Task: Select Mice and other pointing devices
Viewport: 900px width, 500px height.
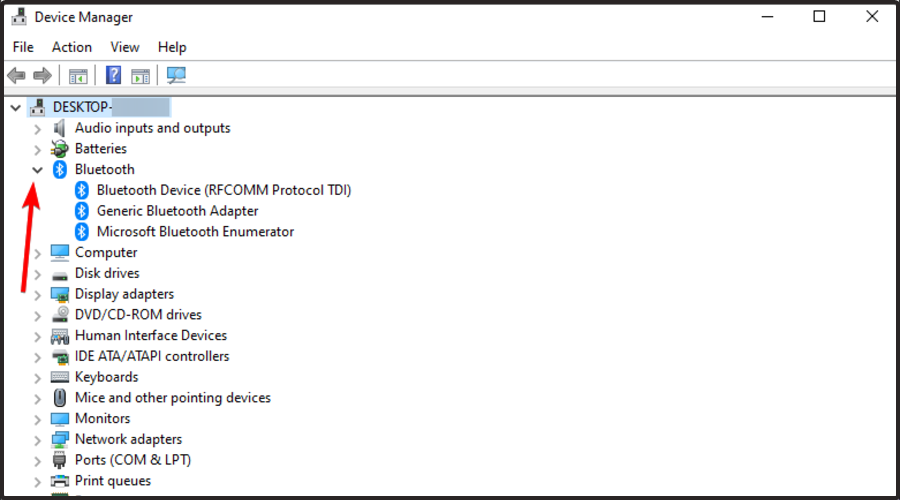Action: (x=172, y=398)
